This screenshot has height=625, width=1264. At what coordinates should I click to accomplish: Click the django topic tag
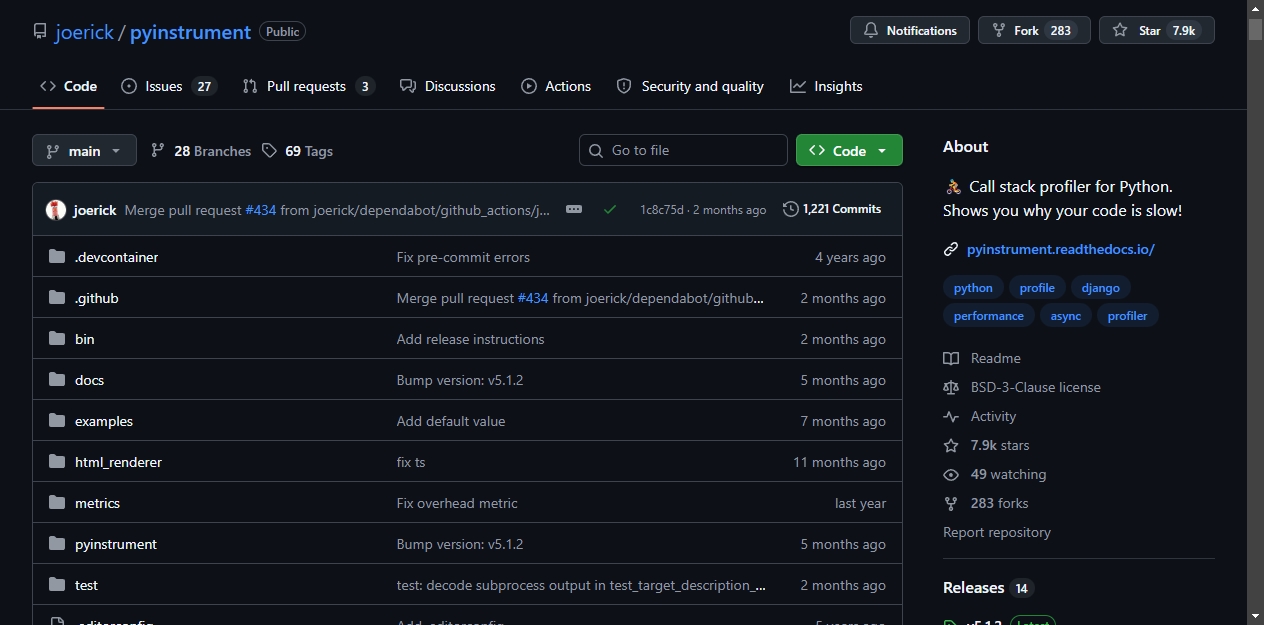pyautogui.click(x=1101, y=288)
